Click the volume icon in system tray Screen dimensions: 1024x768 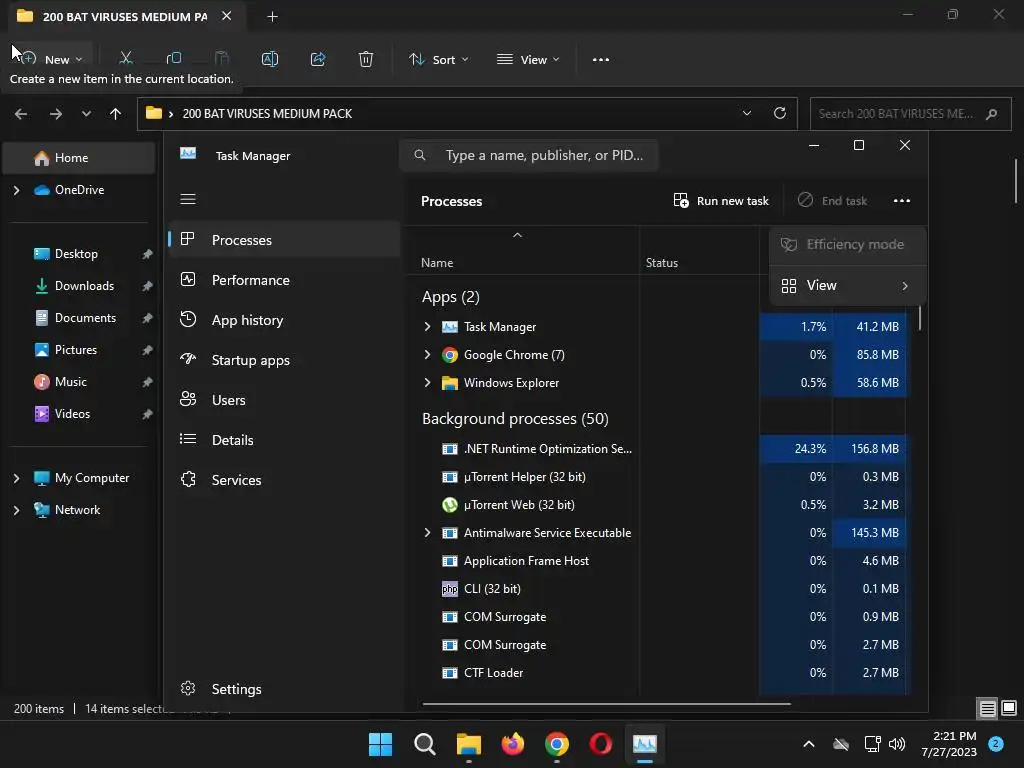point(897,744)
